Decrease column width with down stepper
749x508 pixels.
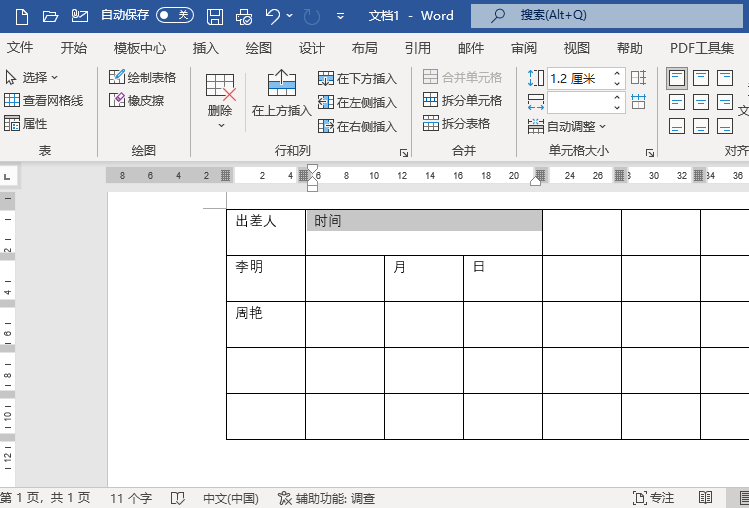[x=617, y=108]
